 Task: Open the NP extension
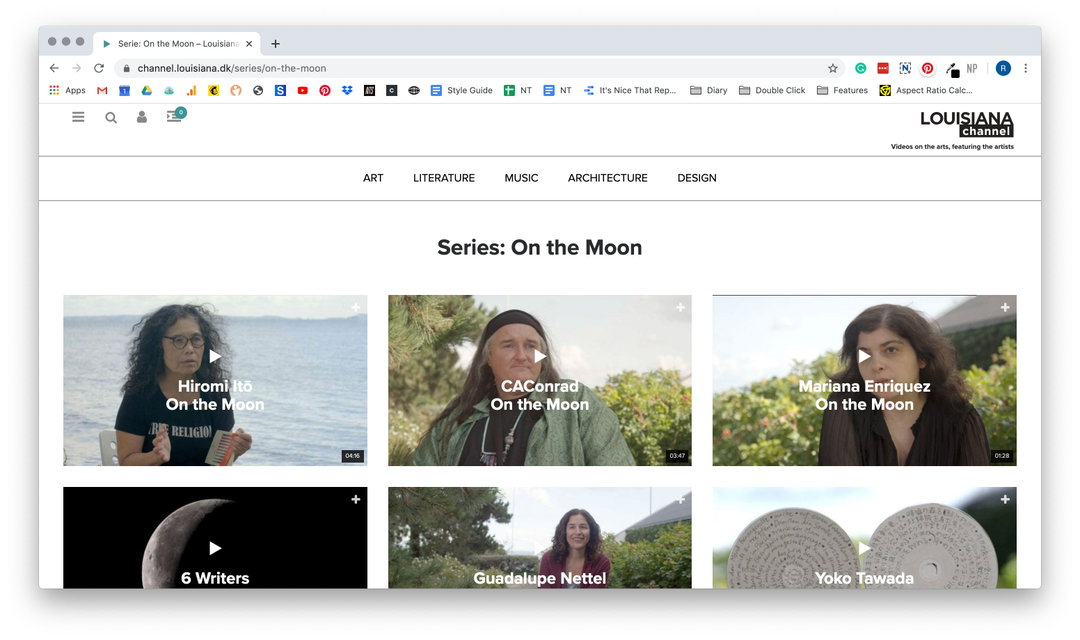tap(972, 68)
